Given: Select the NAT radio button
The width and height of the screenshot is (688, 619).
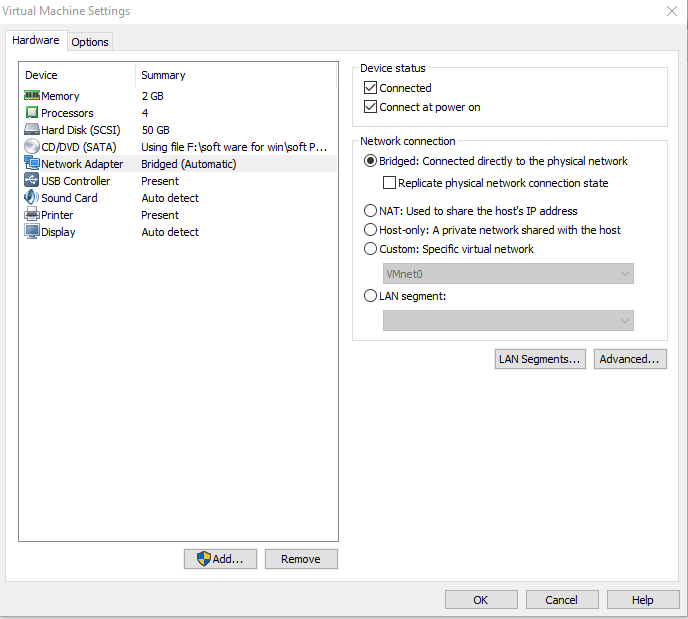Looking at the screenshot, I should (370, 211).
